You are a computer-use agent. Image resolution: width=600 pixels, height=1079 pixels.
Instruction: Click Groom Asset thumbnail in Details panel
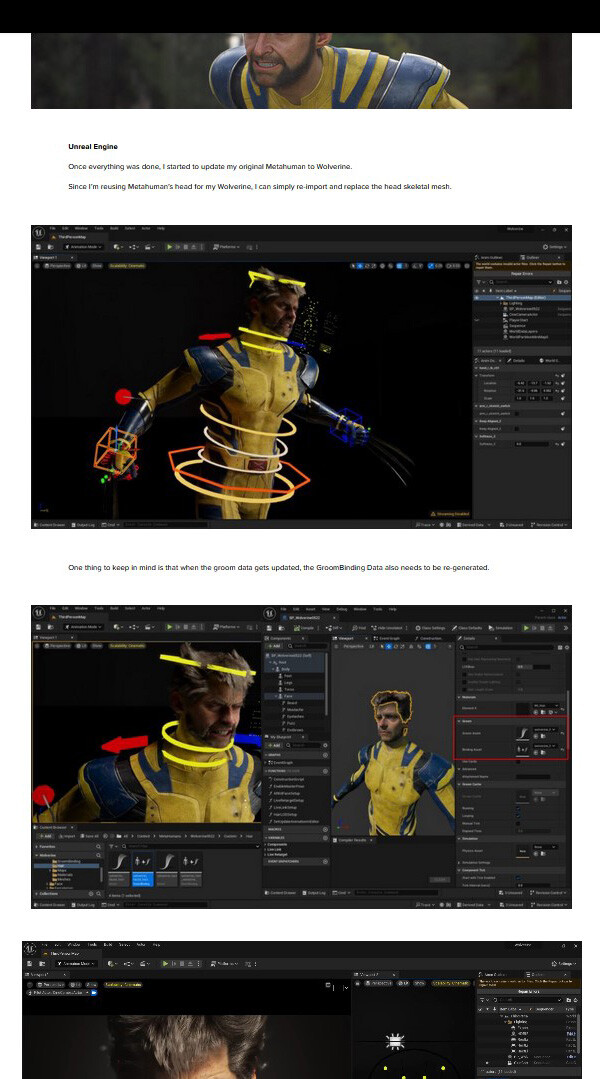(x=523, y=732)
